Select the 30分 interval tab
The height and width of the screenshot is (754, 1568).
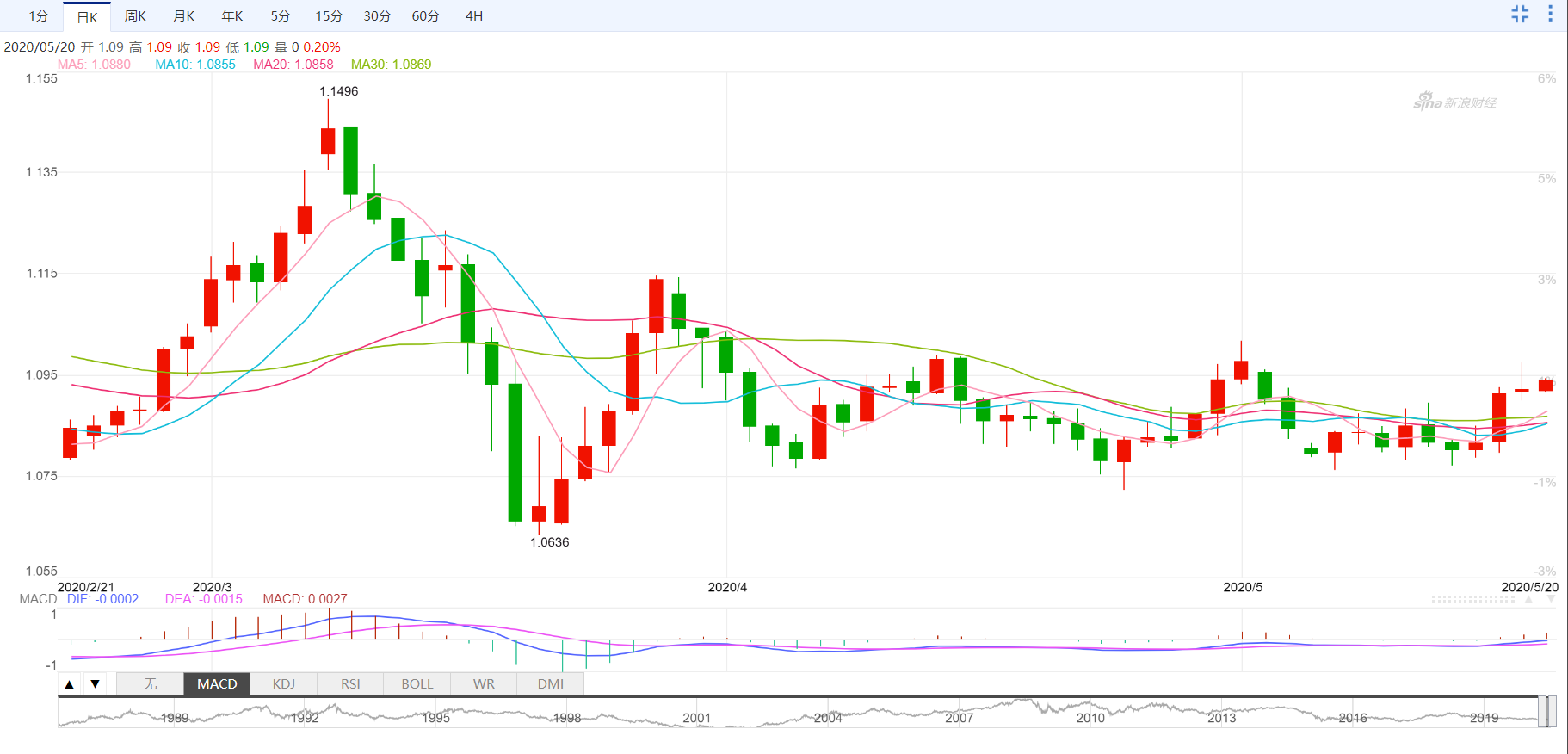(x=377, y=16)
